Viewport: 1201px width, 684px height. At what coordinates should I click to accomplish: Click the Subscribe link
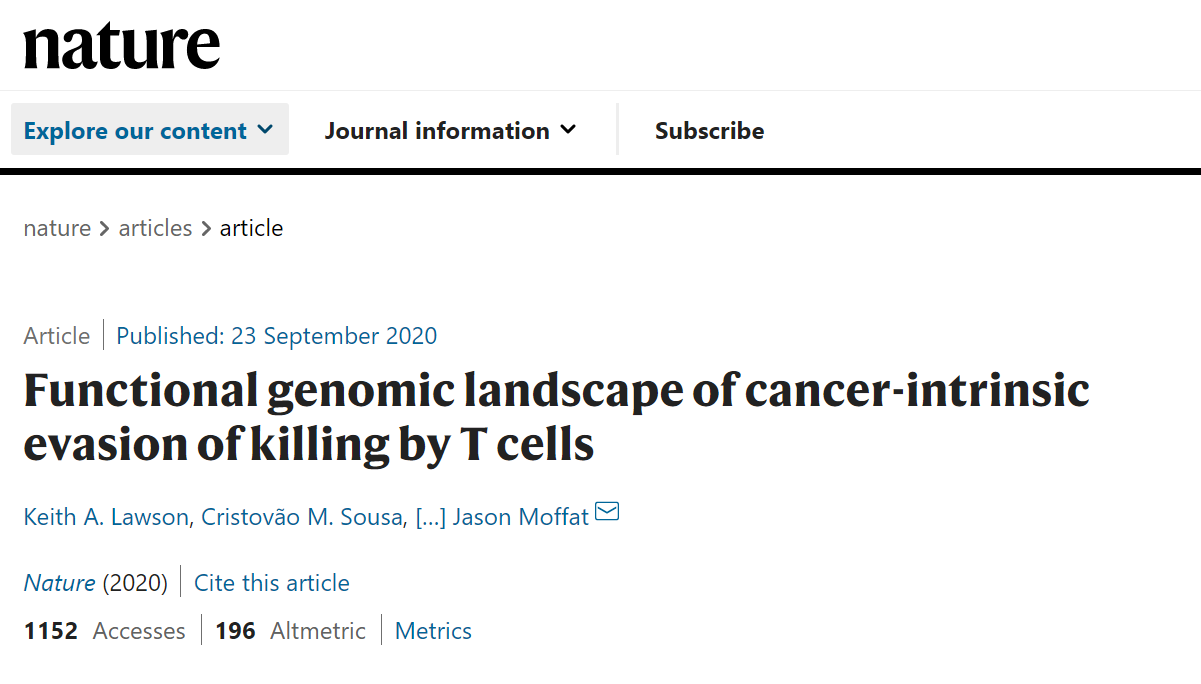[709, 131]
